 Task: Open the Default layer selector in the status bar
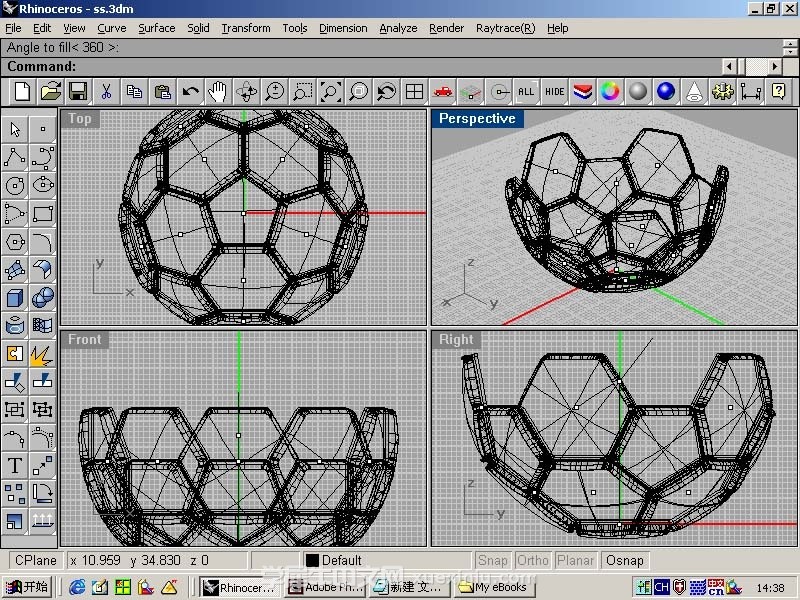(x=386, y=560)
